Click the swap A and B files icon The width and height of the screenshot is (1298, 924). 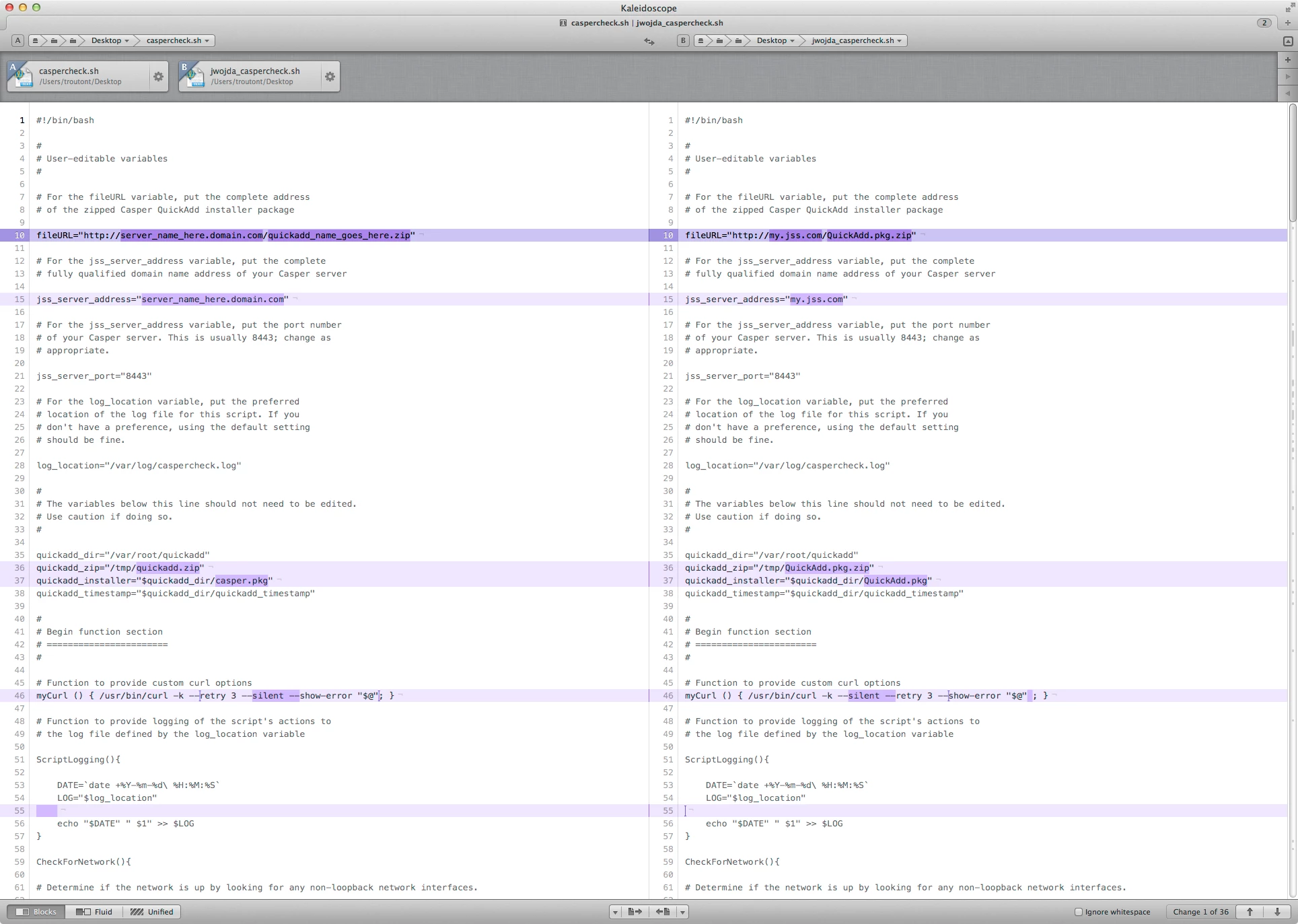649,41
